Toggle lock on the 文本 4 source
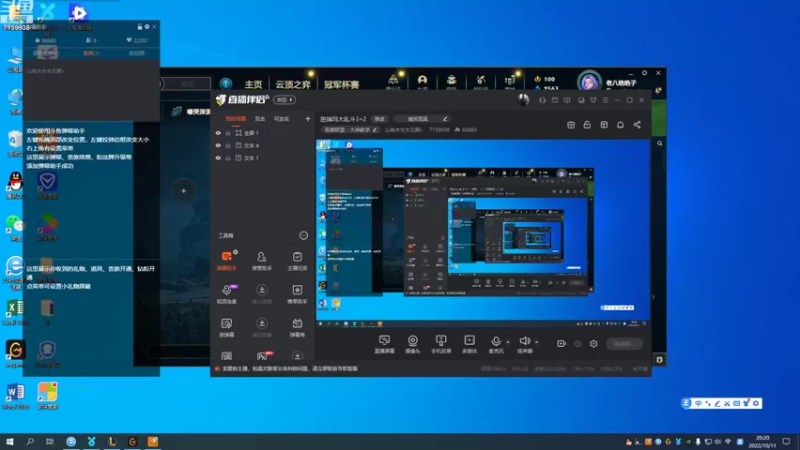 228,145
